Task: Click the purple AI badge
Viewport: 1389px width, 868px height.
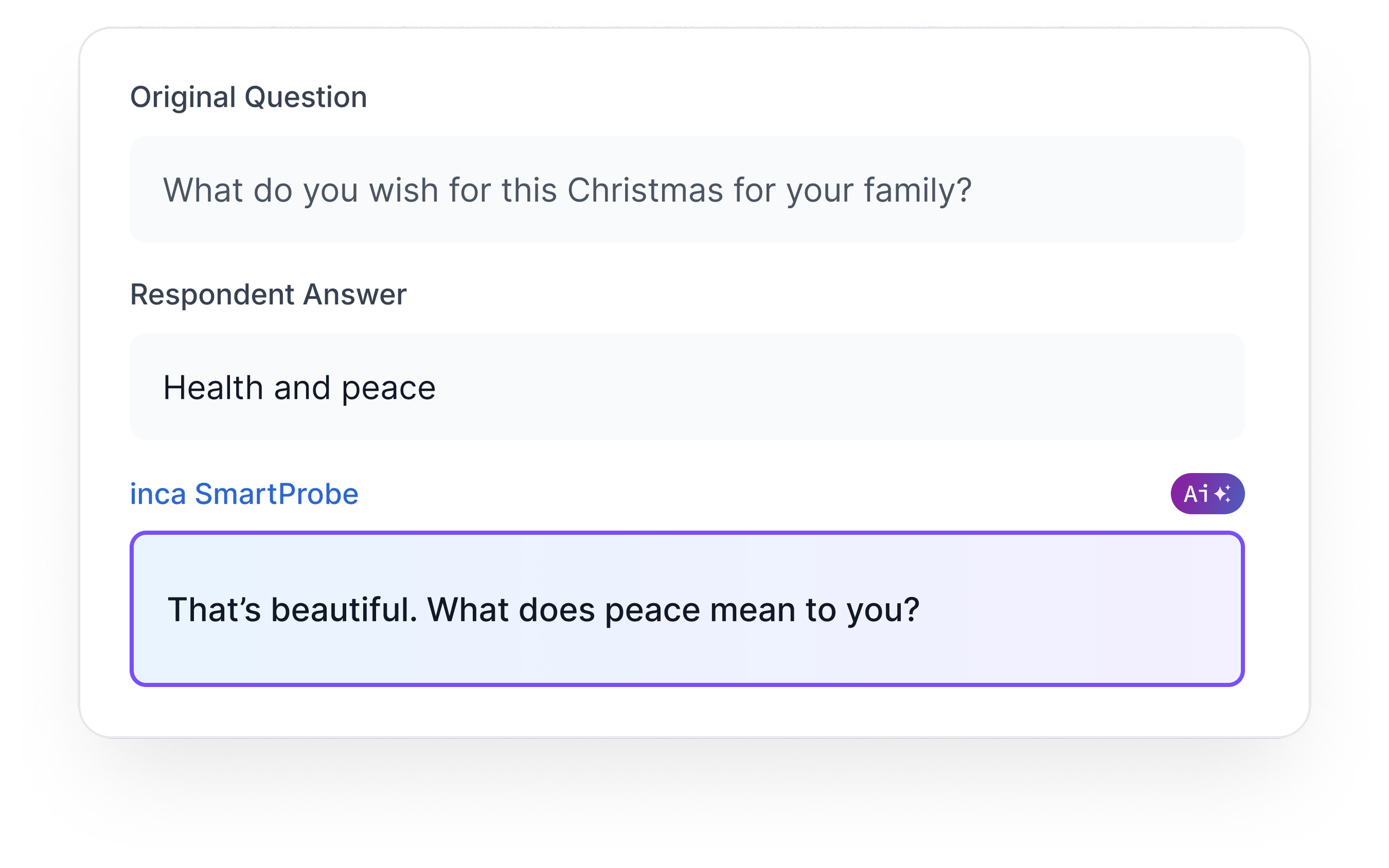Action: click(x=1207, y=494)
